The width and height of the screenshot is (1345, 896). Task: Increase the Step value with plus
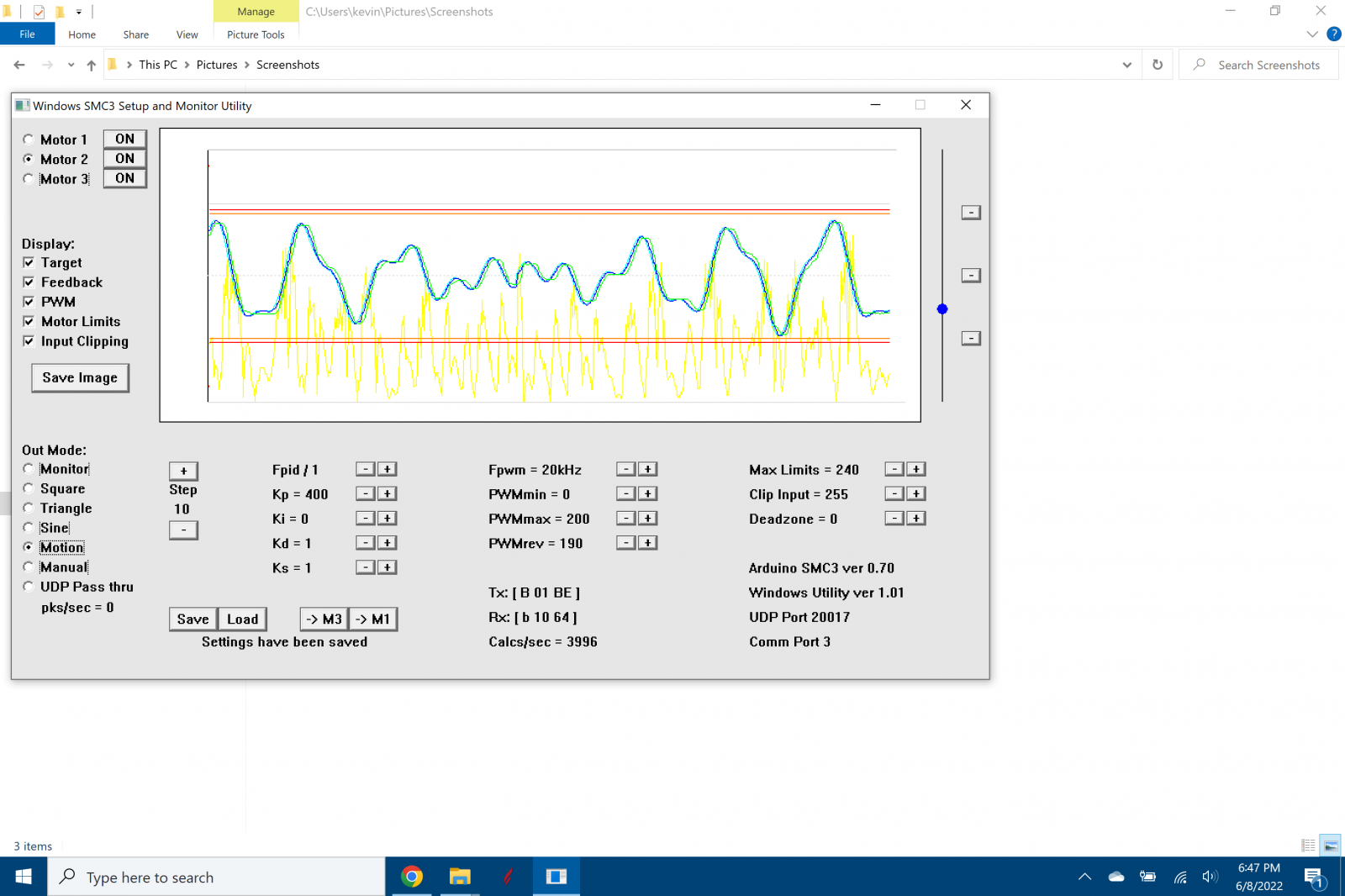[x=183, y=471]
